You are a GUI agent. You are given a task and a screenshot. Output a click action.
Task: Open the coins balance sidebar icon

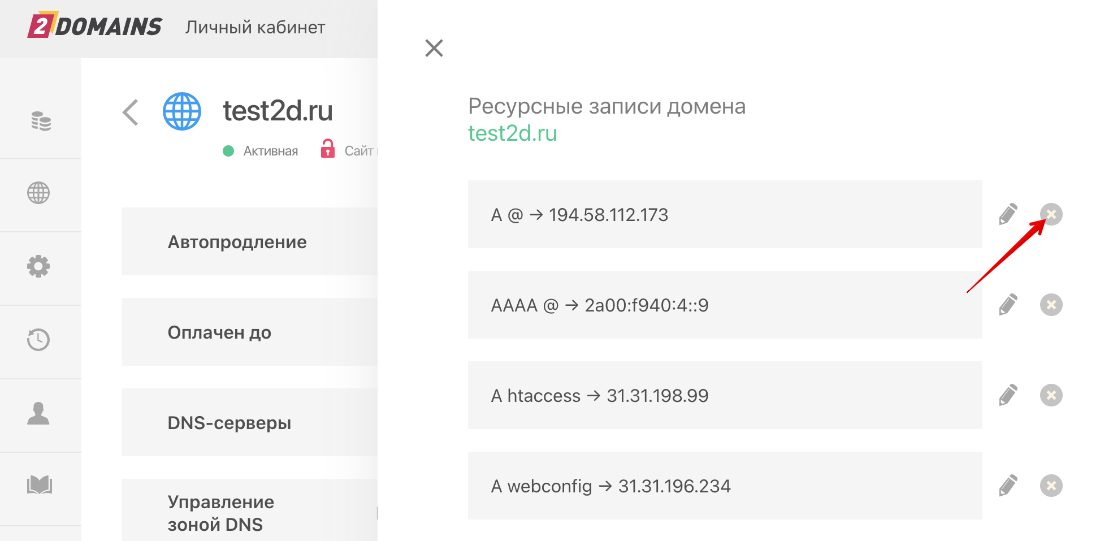point(40,122)
